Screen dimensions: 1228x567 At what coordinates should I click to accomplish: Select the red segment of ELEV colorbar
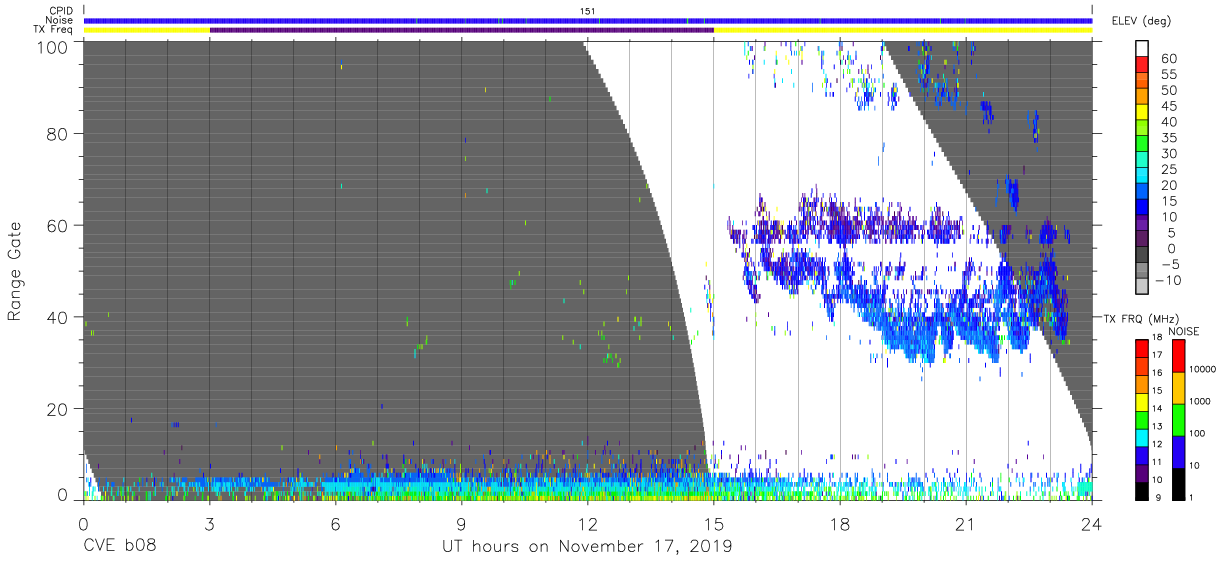[x=1142, y=66]
